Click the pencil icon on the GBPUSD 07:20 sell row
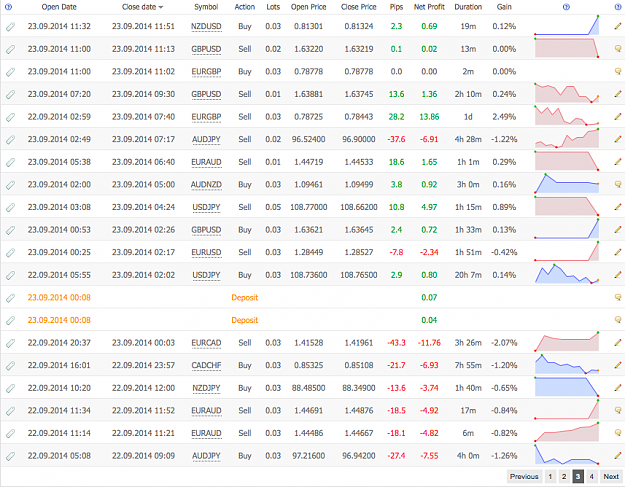 [618, 94]
